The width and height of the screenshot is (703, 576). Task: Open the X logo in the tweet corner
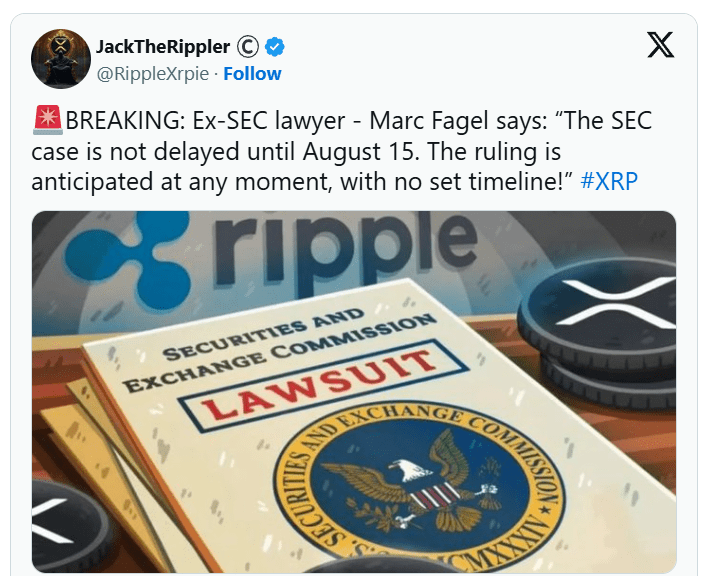pyautogui.click(x=660, y=45)
